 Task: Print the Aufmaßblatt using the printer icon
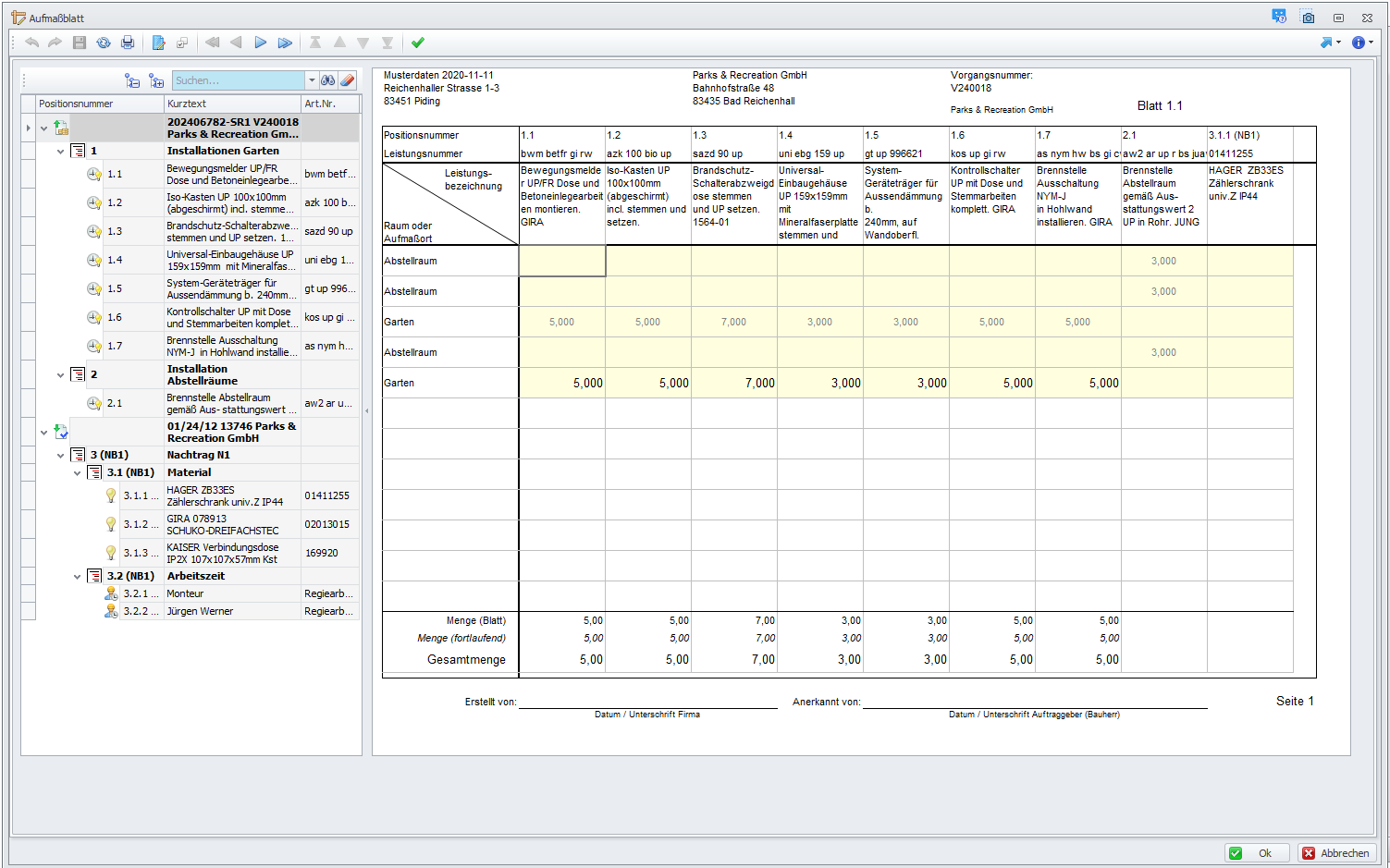[x=128, y=43]
